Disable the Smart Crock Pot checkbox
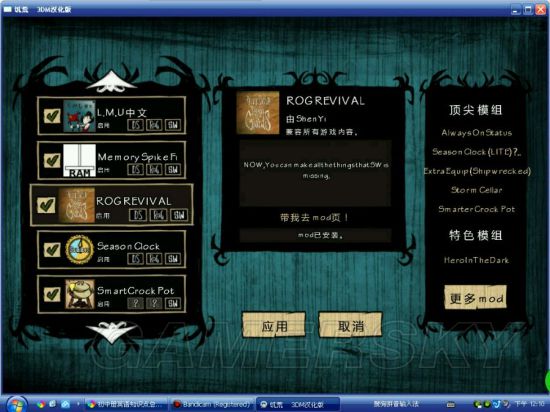This screenshot has height=412, width=550. coord(52,294)
